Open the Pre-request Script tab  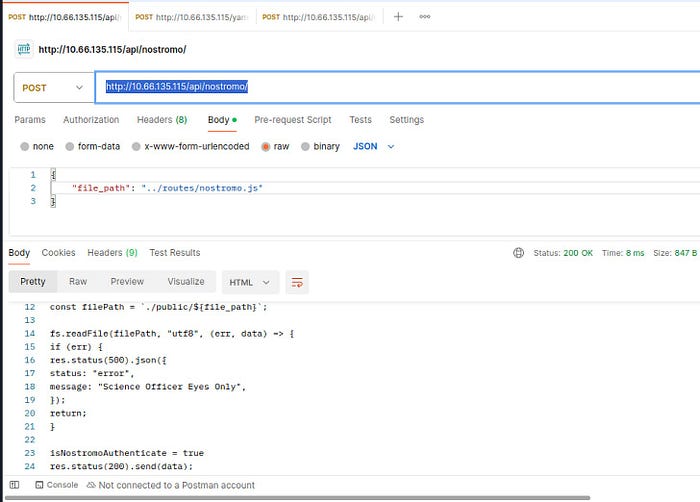click(293, 120)
